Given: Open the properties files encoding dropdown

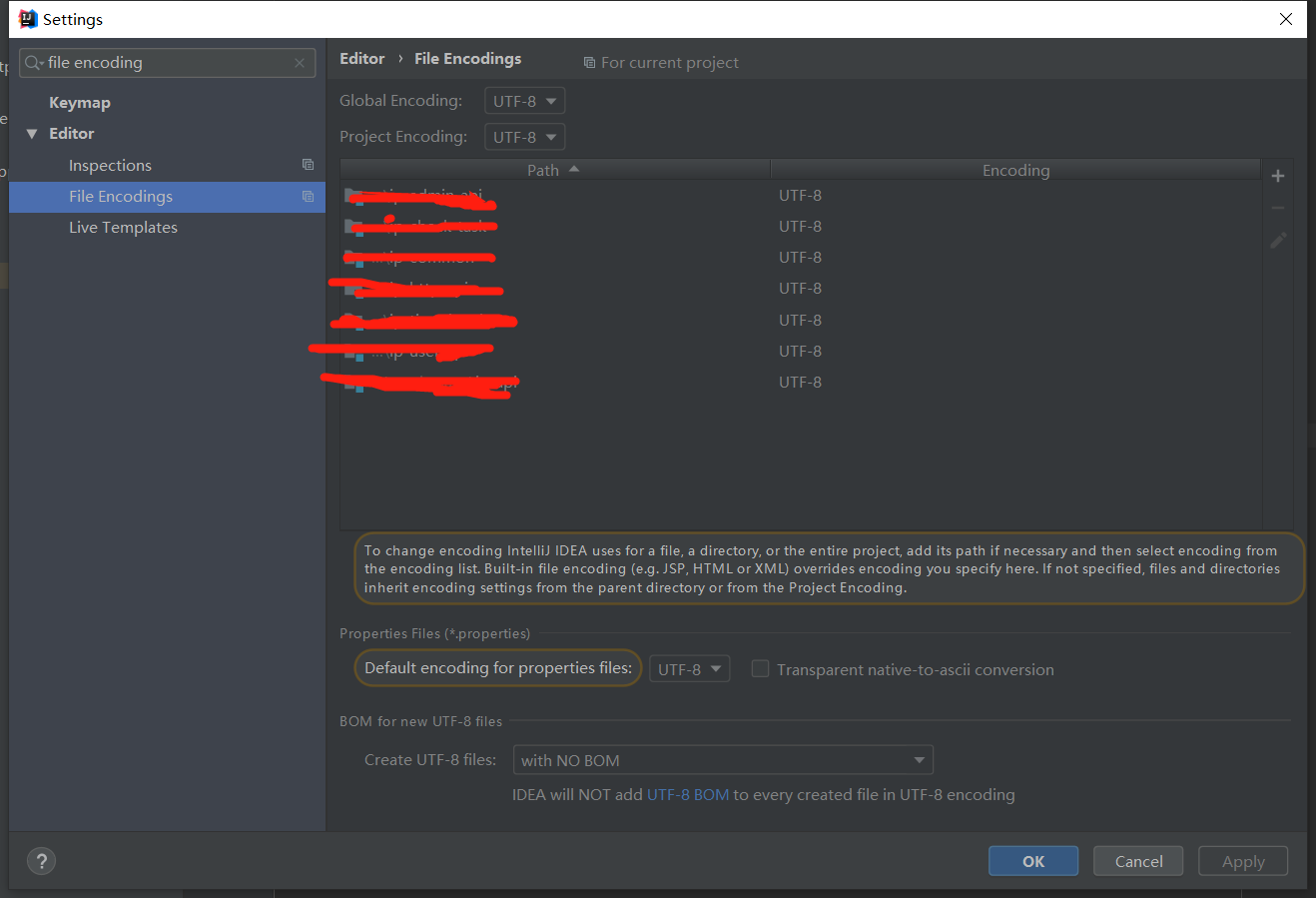Looking at the screenshot, I should click(689, 668).
